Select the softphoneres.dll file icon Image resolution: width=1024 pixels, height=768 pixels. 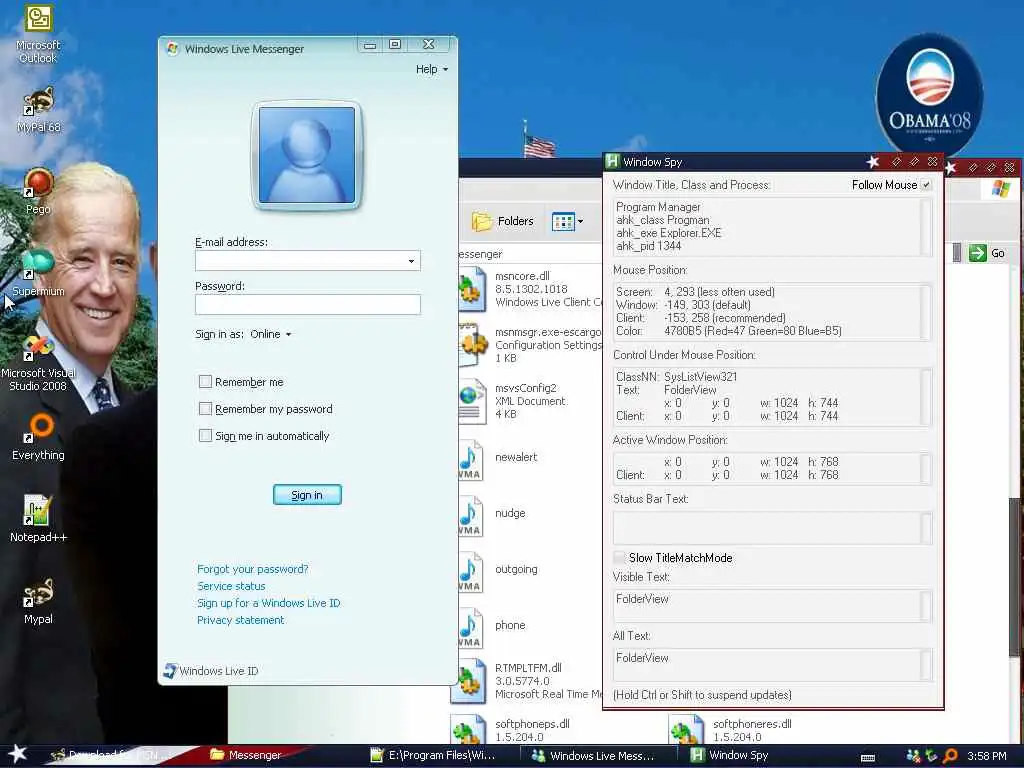(687, 730)
